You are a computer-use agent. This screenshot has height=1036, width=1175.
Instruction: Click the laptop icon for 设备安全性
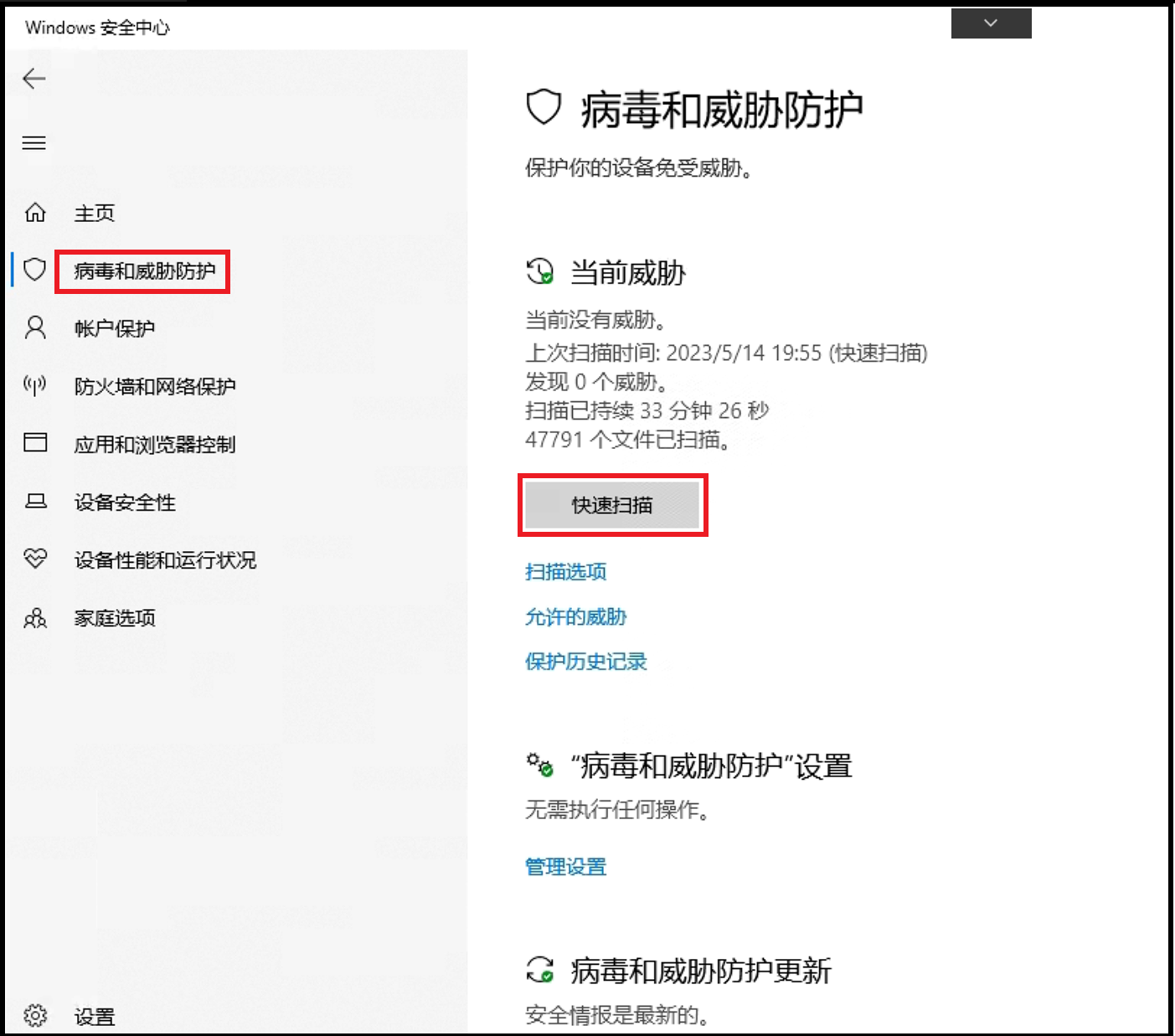[35, 501]
